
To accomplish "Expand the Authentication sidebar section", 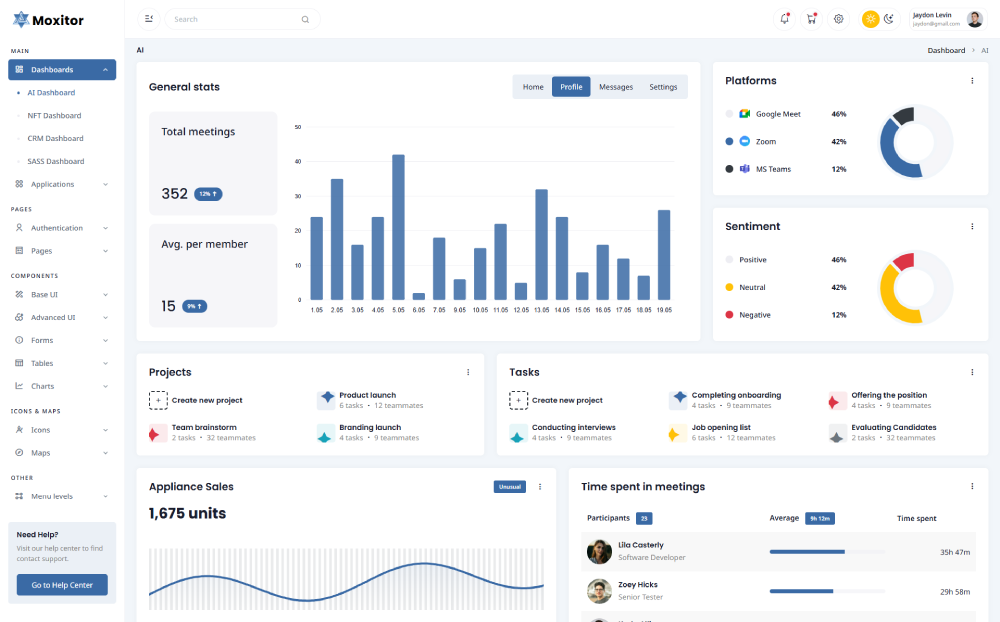I will 62,228.
